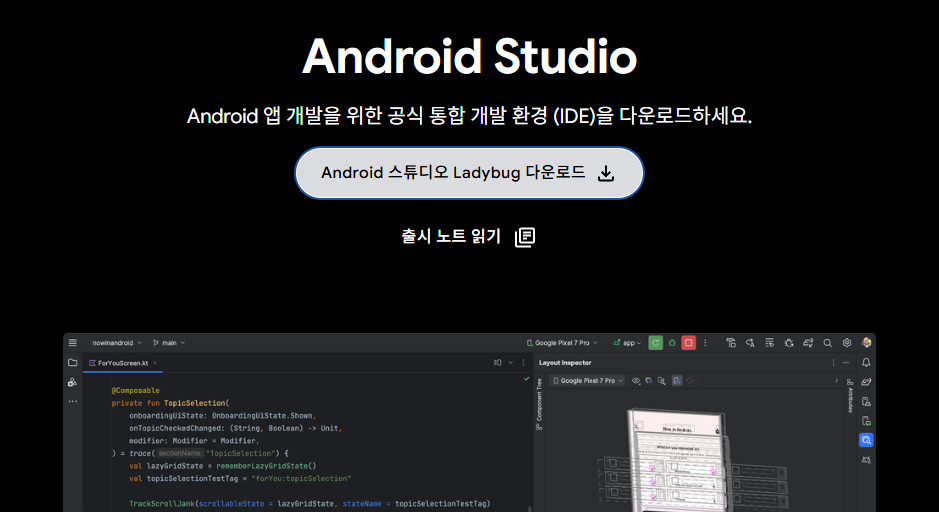The height and width of the screenshot is (512, 939).
Task: Open the Device Manager sidebar icon
Action: (866, 401)
